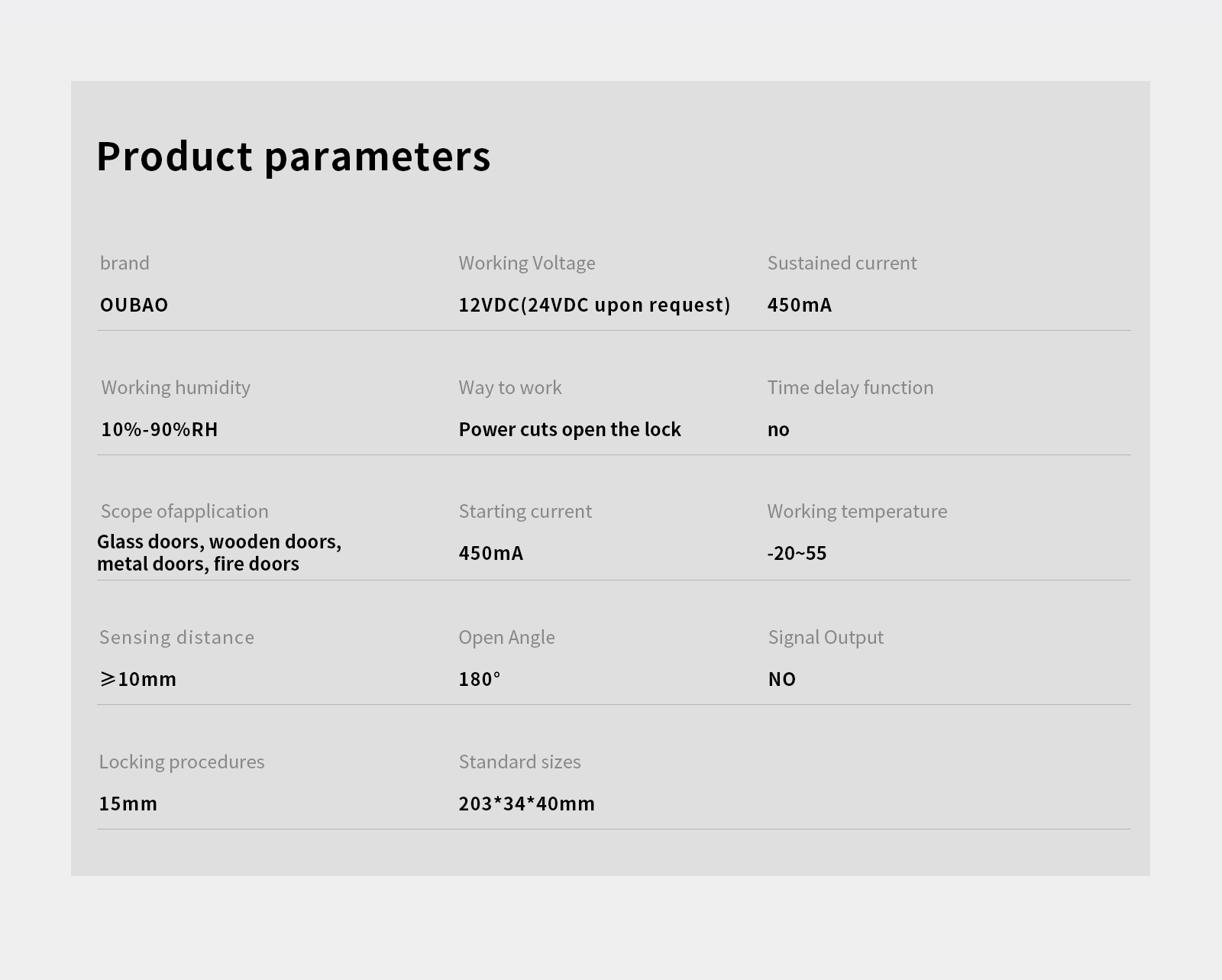Screen dimensions: 1222x980
Task: Click Power cuts open the lock text
Action: point(570,429)
